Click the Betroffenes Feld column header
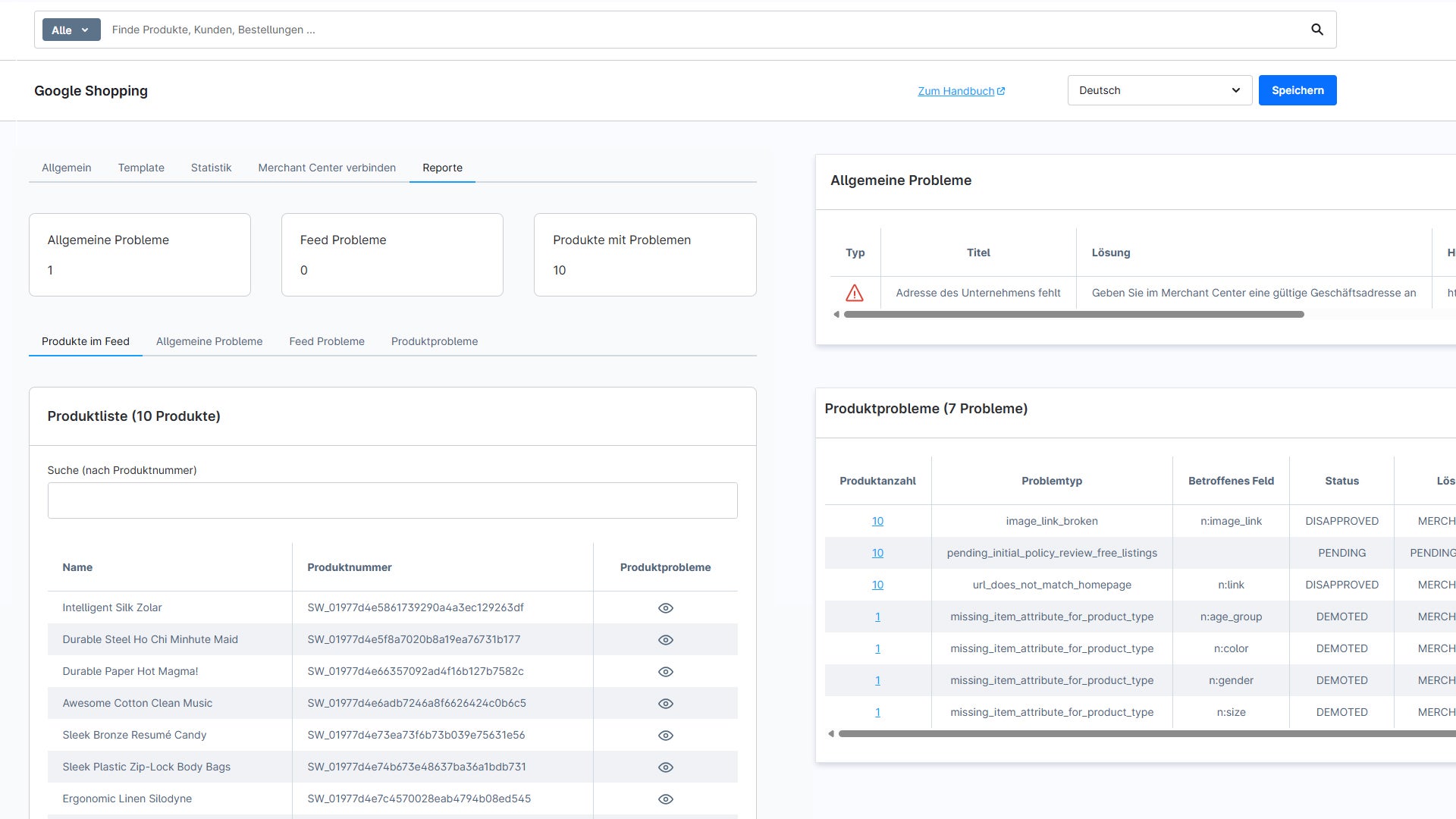Viewport: 1456px width, 819px height. (x=1231, y=481)
